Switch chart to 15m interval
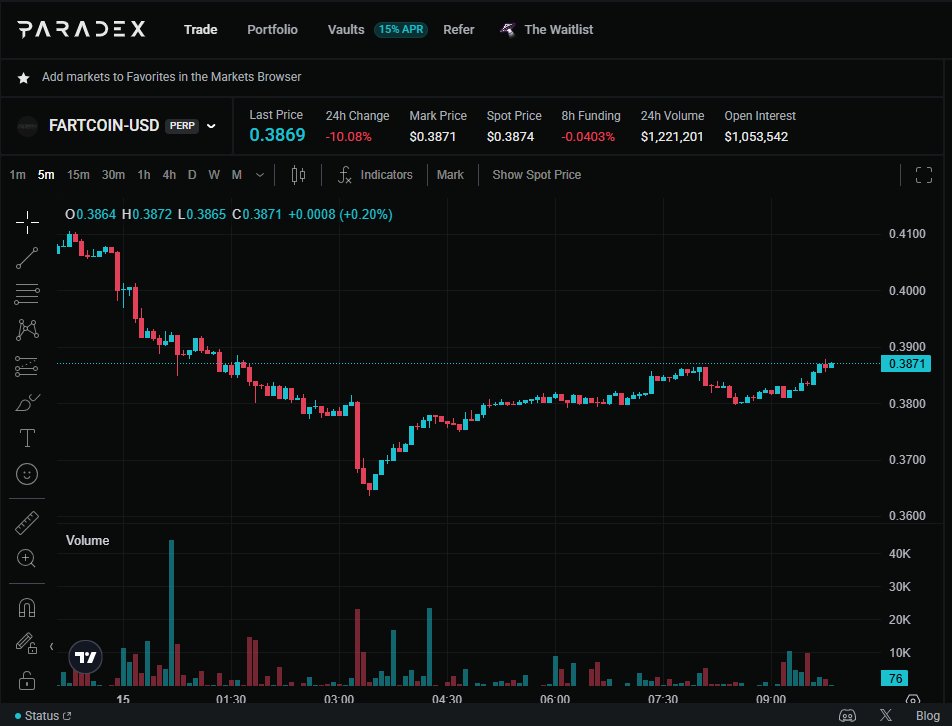 click(78, 175)
